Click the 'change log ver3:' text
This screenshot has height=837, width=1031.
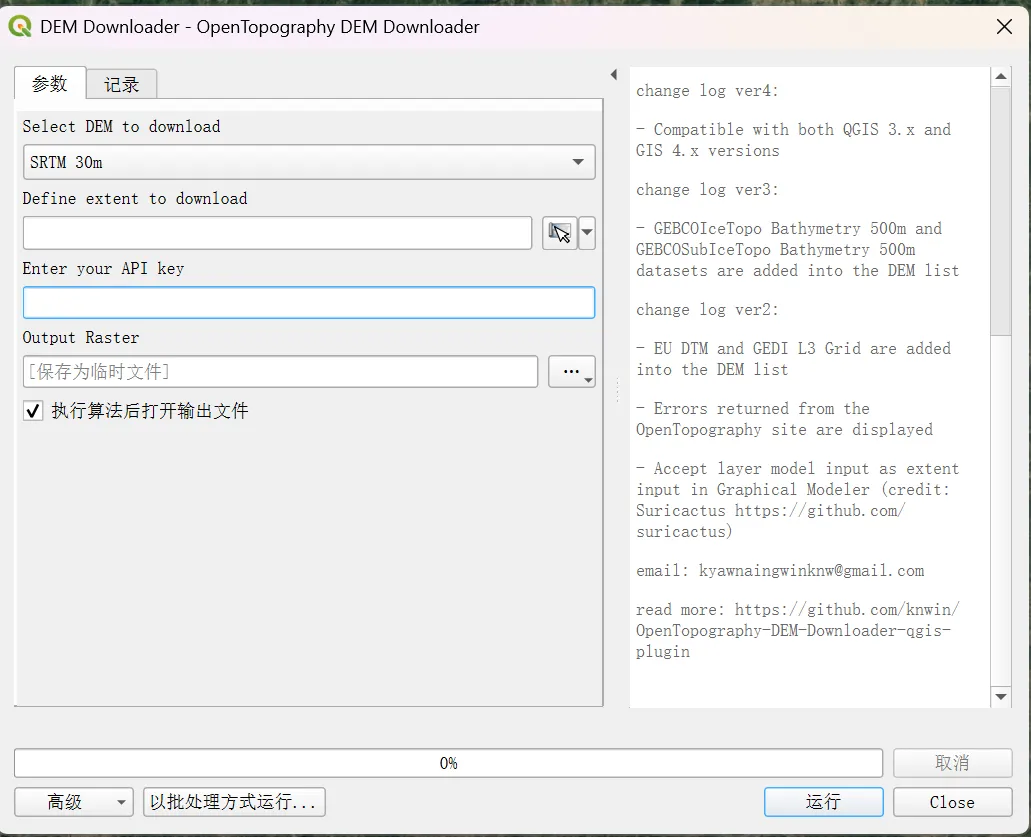tap(707, 190)
